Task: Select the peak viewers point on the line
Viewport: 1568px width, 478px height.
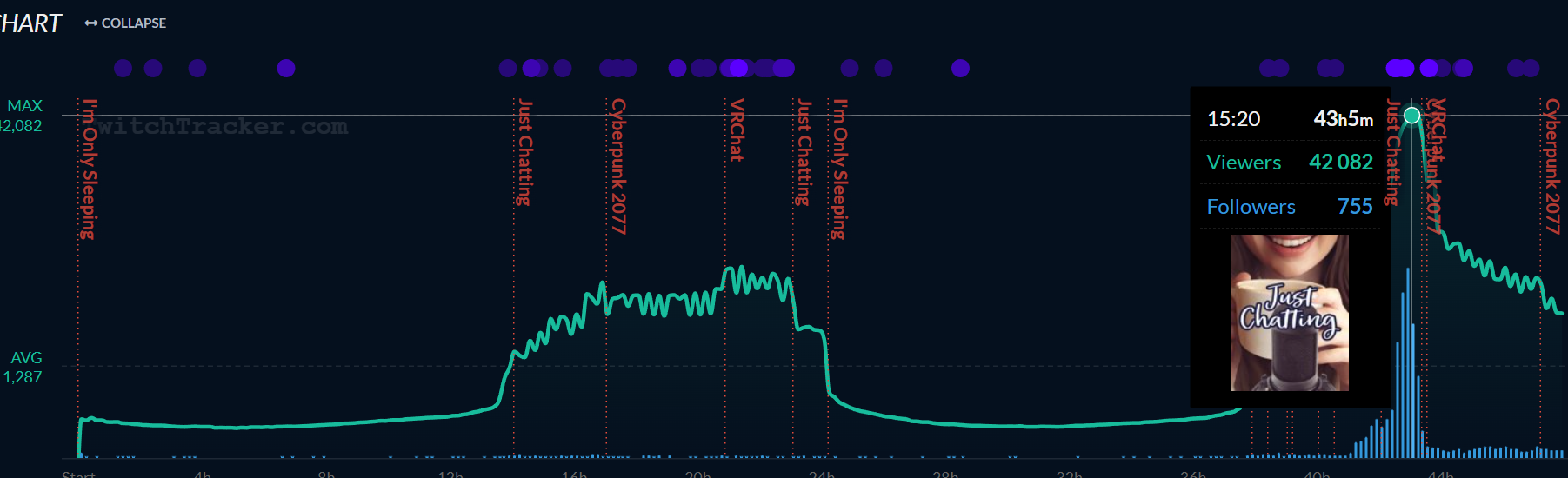Action: [1412, 115]
